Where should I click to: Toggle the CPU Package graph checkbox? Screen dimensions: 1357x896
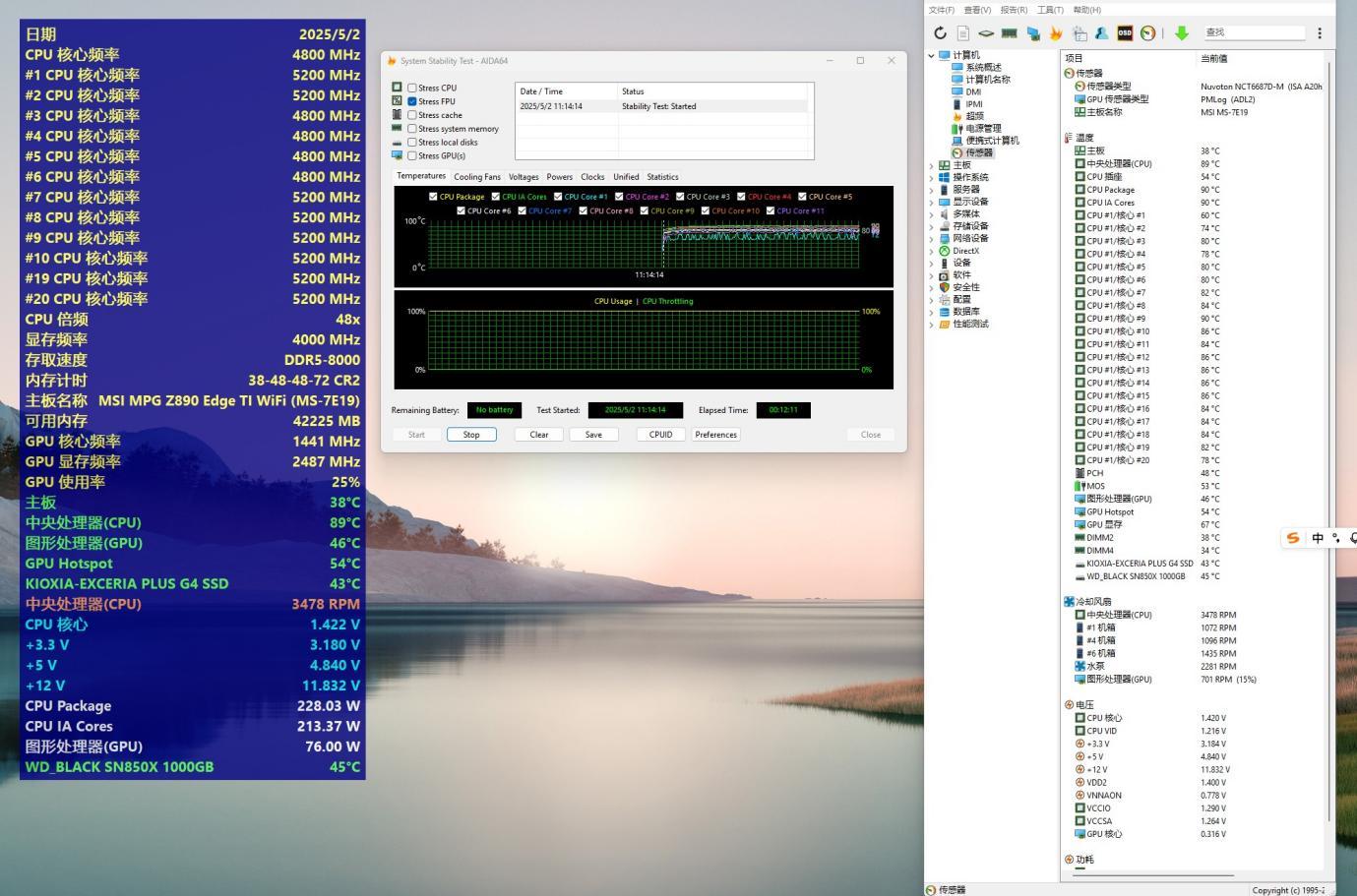(433, 197)
